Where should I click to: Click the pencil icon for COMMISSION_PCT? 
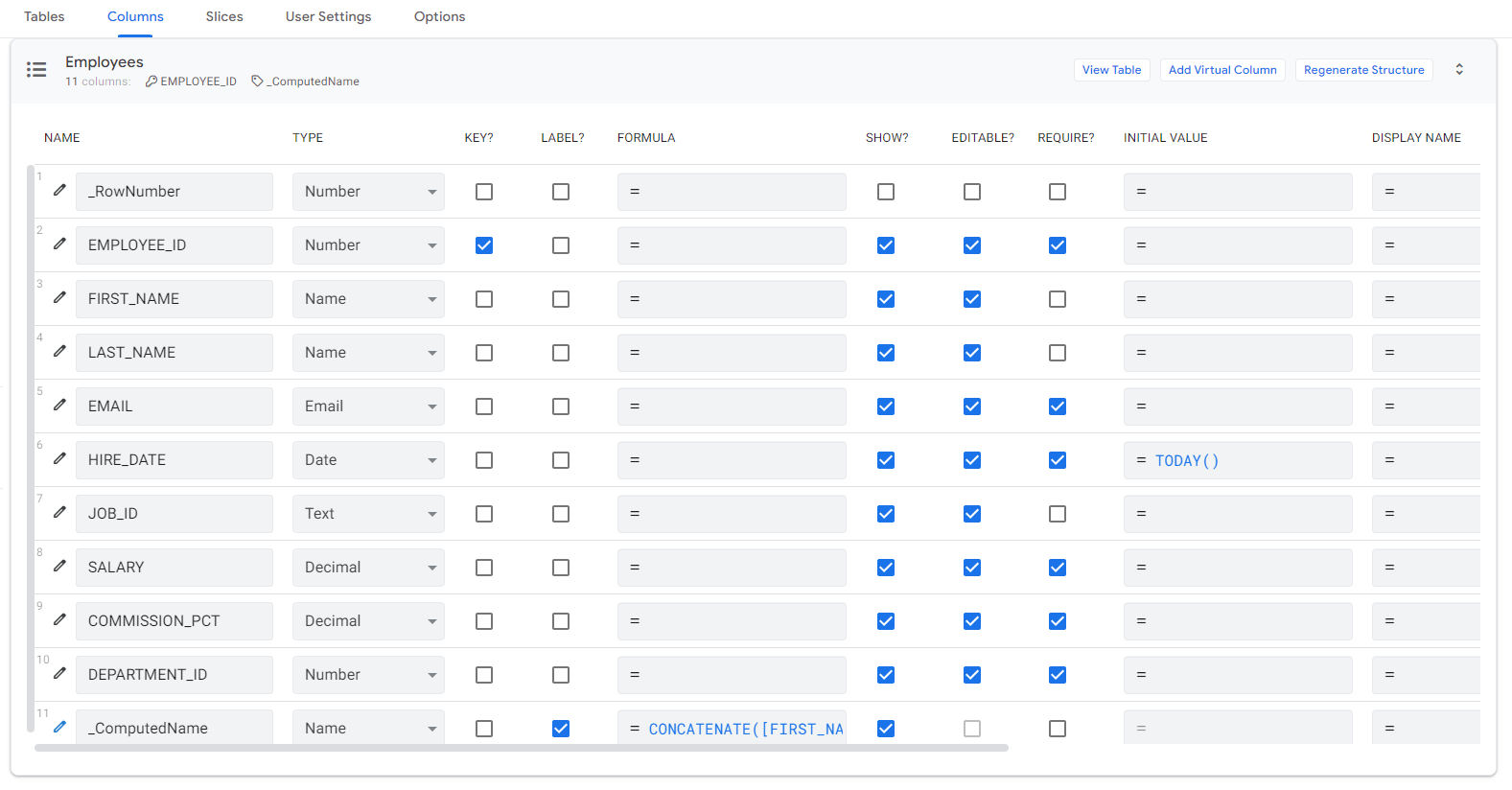[x=59, y=619]
